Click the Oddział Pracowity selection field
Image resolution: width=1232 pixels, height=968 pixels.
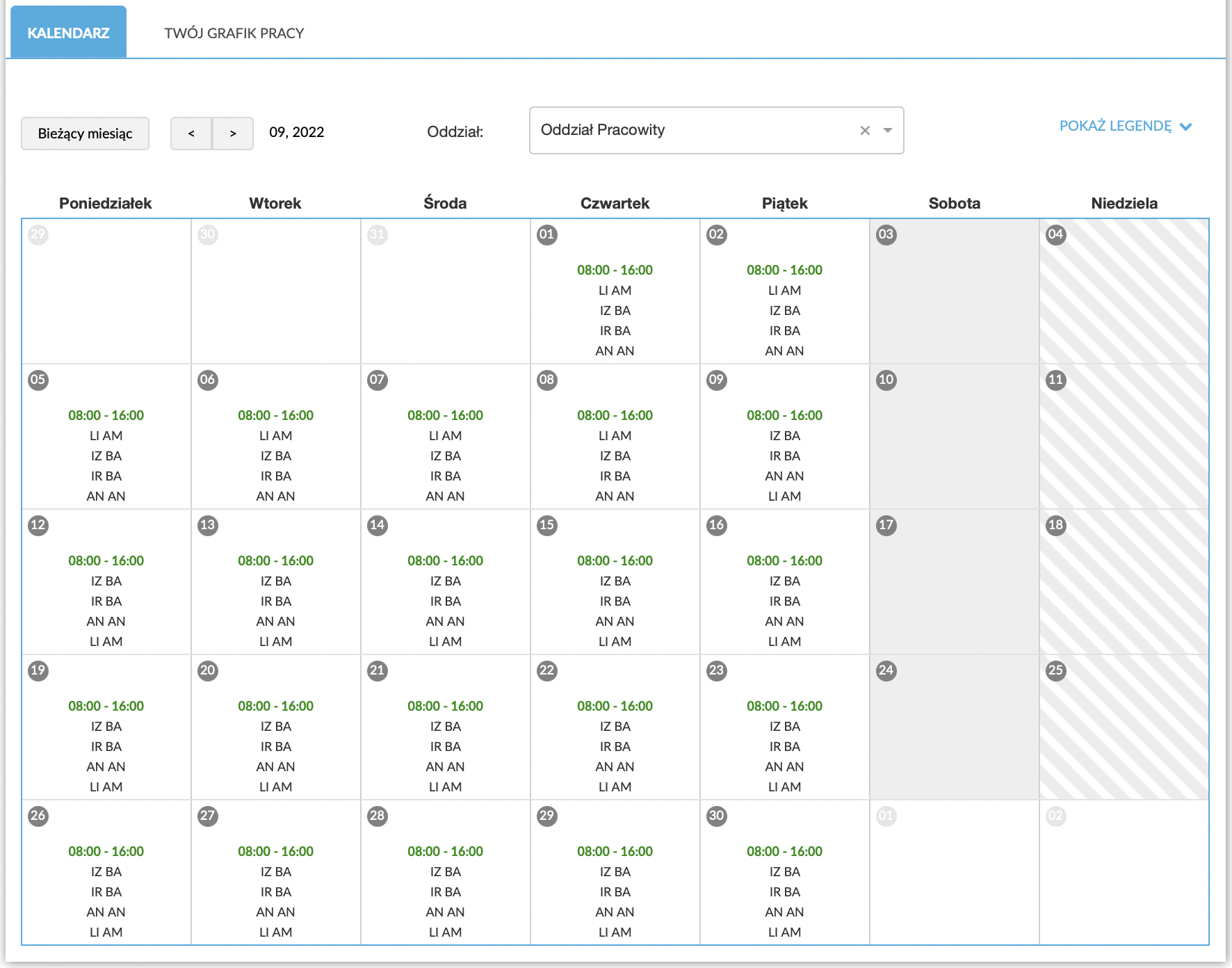[x=717, y=130]
